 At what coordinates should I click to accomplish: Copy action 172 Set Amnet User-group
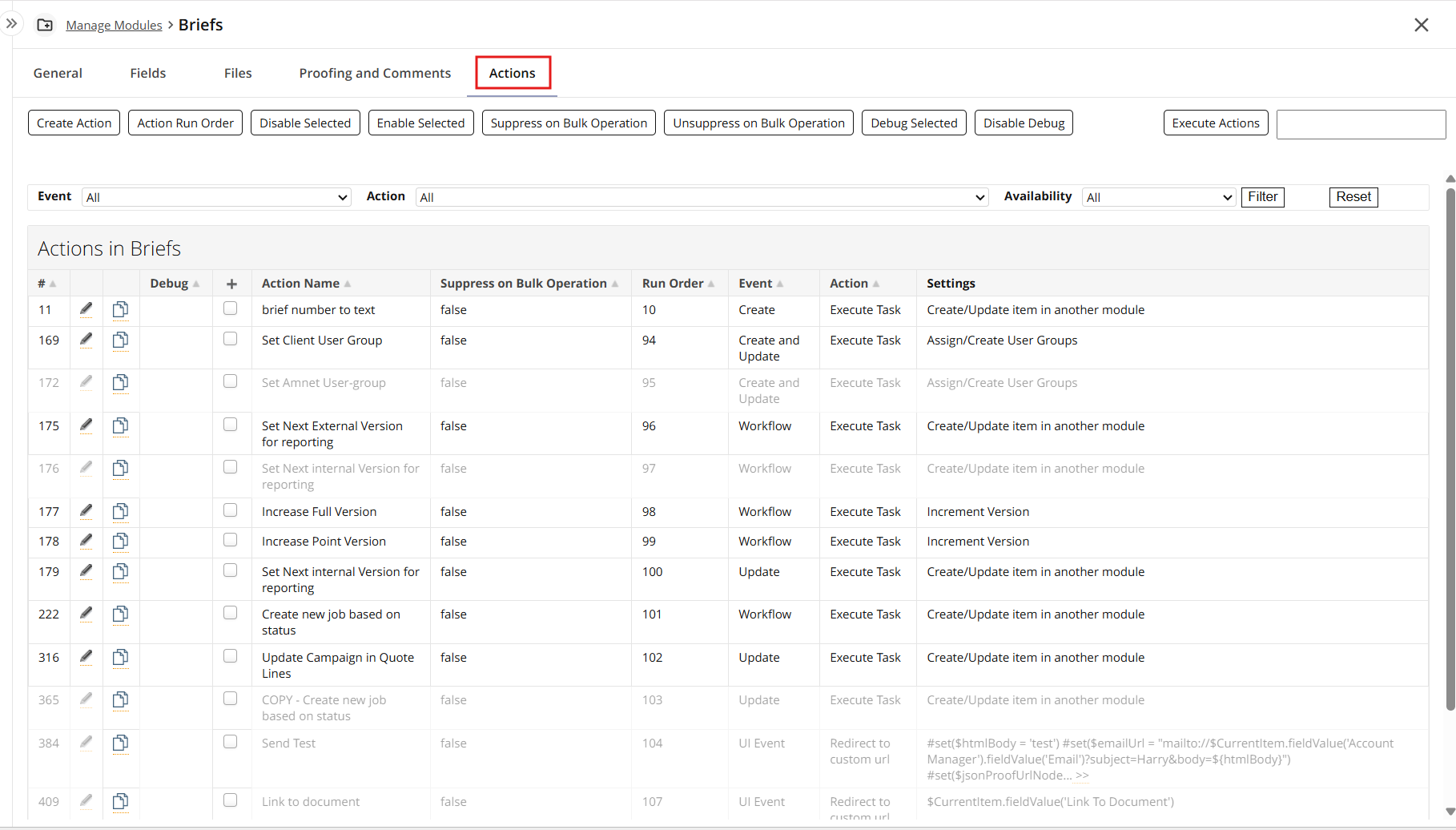tap(120, 382)
